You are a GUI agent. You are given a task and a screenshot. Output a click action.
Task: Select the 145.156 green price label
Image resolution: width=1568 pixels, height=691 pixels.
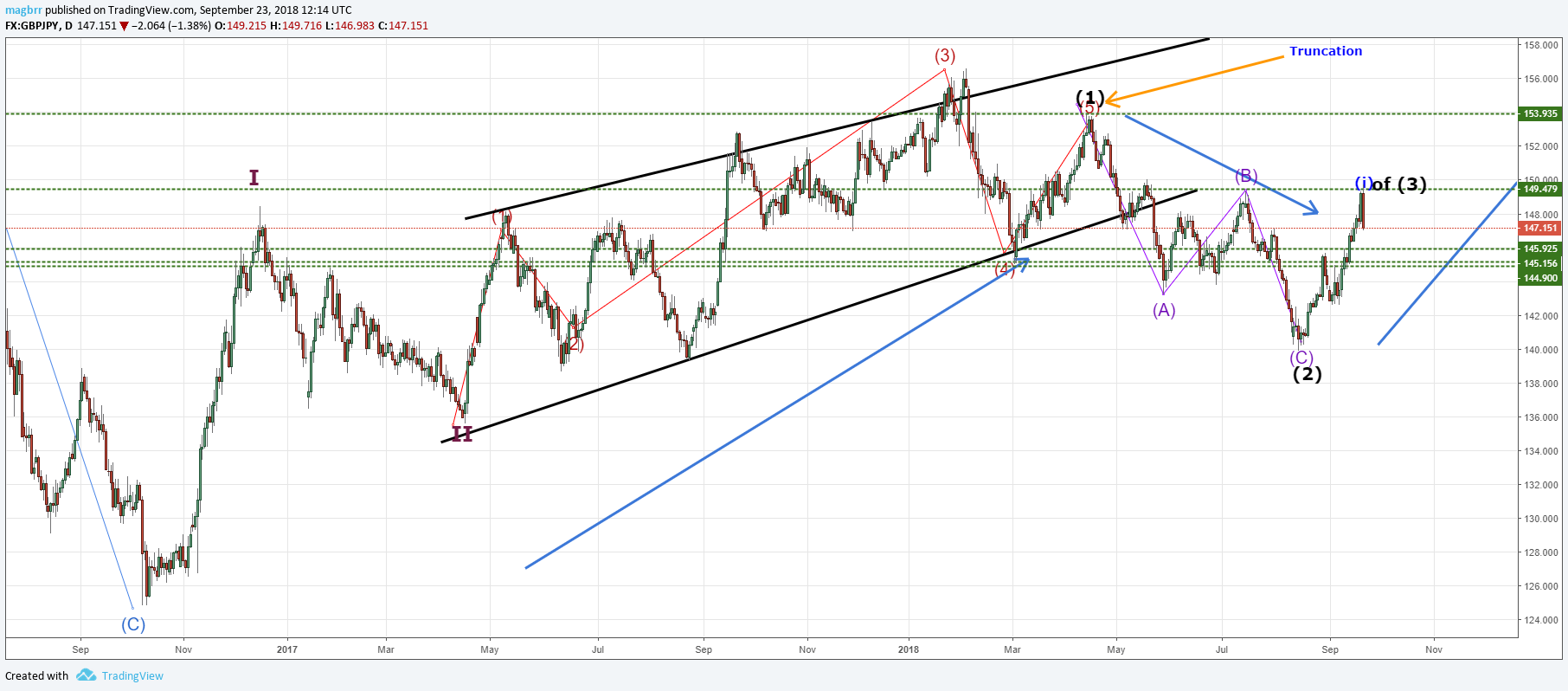point(1540,263)
